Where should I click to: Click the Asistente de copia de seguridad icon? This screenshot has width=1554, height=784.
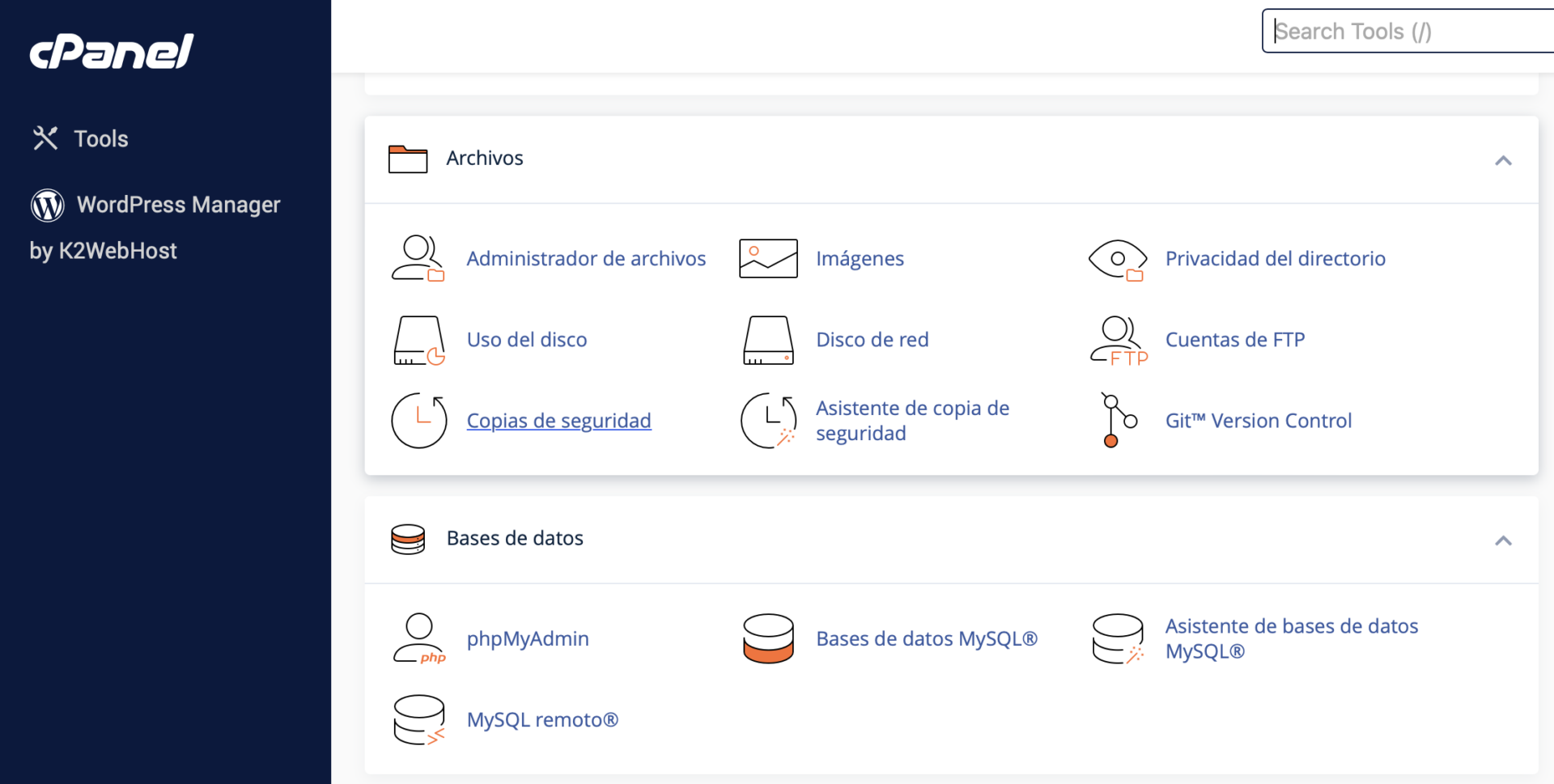pyautogui.click(x=768, y=421)
